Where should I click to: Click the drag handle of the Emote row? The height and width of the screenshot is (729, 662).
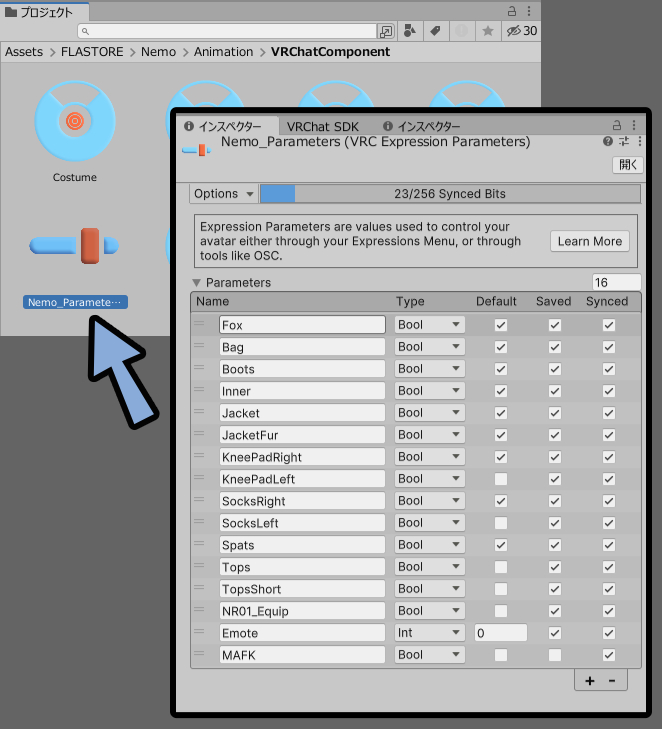point(199,632)
